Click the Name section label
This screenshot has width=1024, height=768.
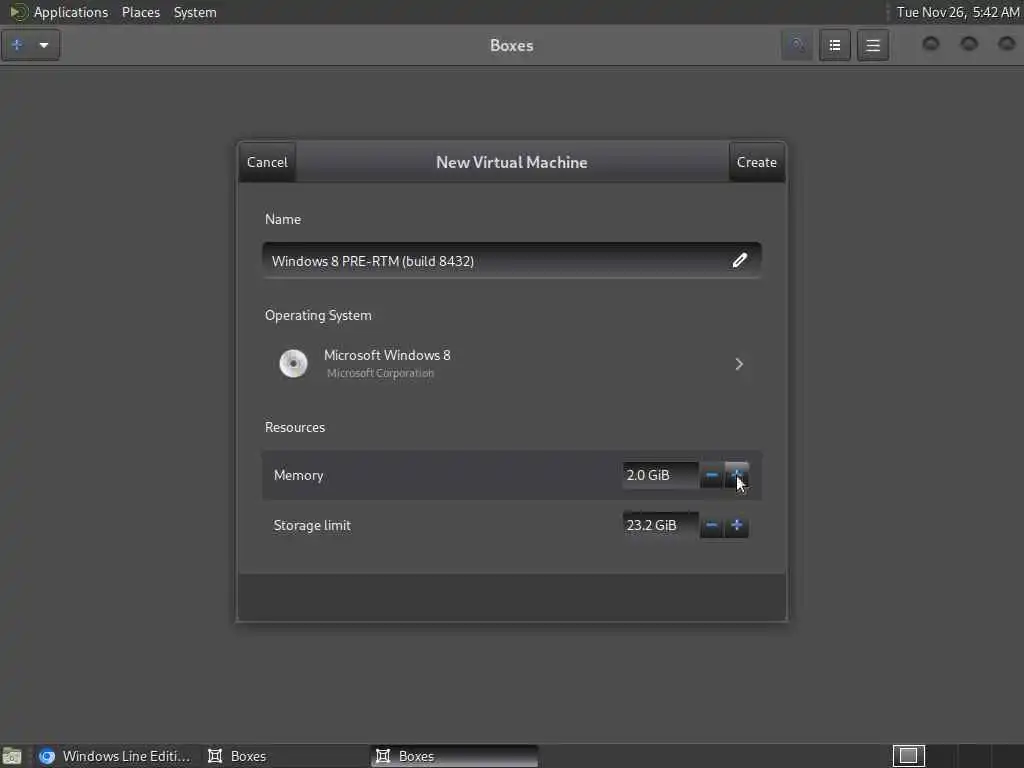click(283, 219)
